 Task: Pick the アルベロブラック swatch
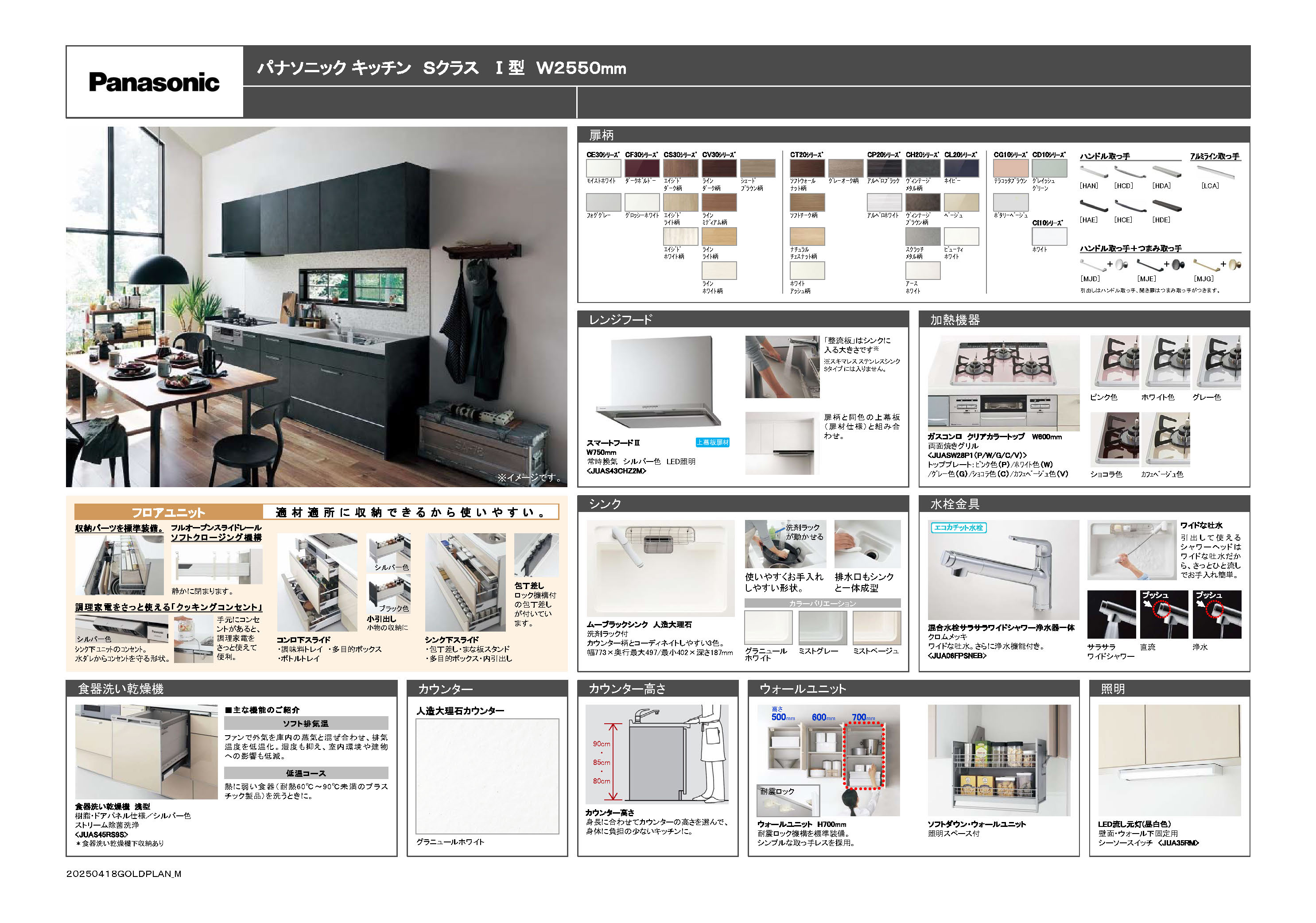[x=885, y=168]
